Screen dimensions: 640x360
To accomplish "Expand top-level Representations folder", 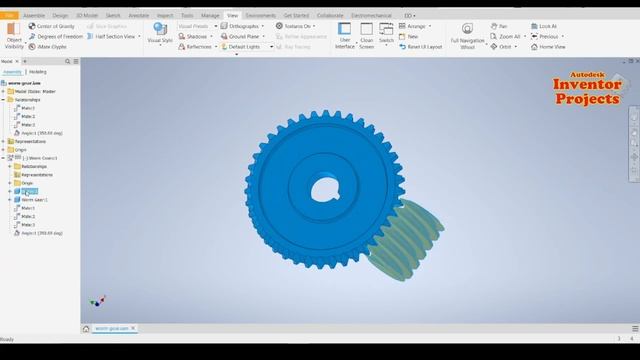I will [3, 141].
